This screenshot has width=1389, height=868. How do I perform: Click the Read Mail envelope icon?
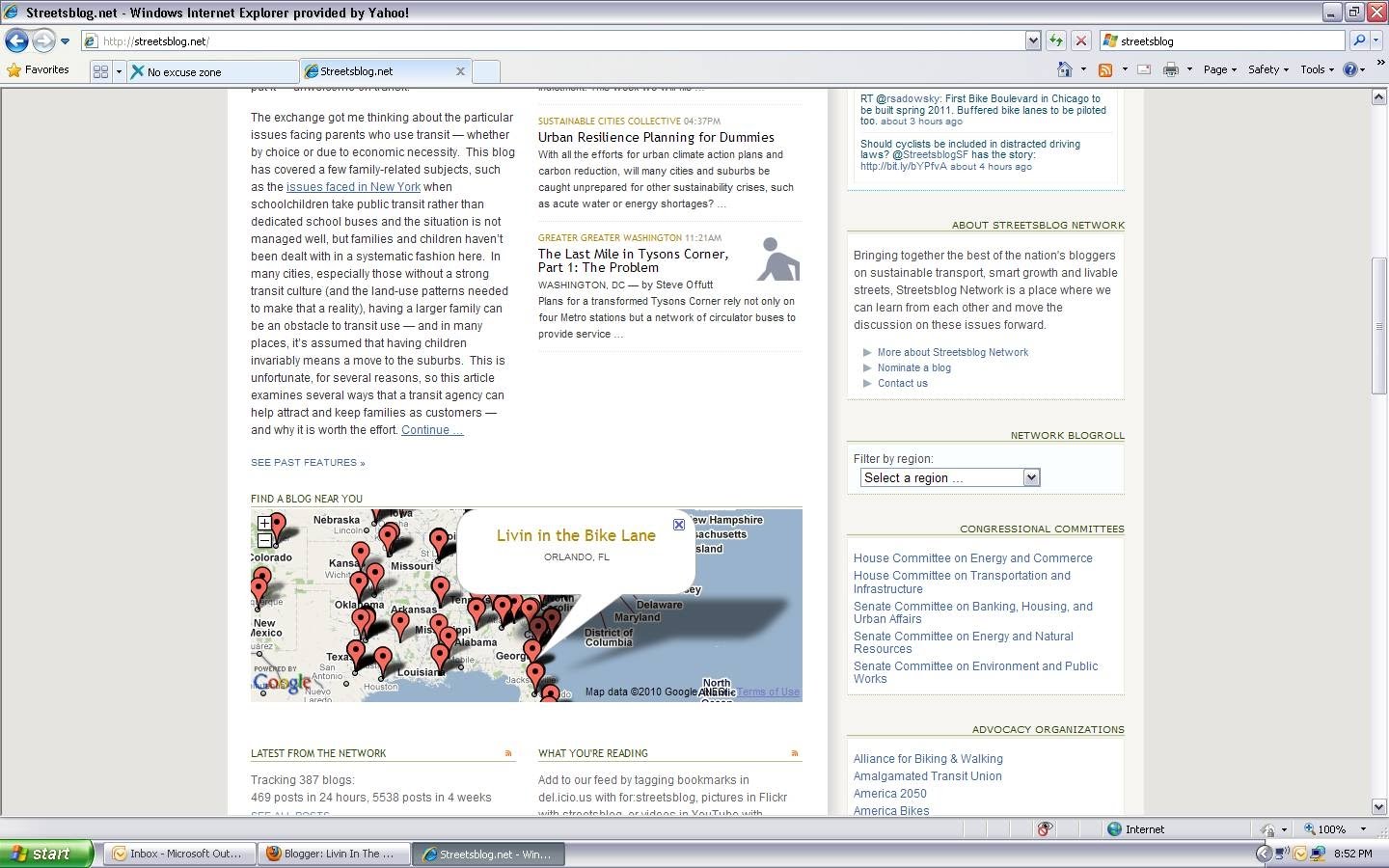click(x=1144, y=69)
